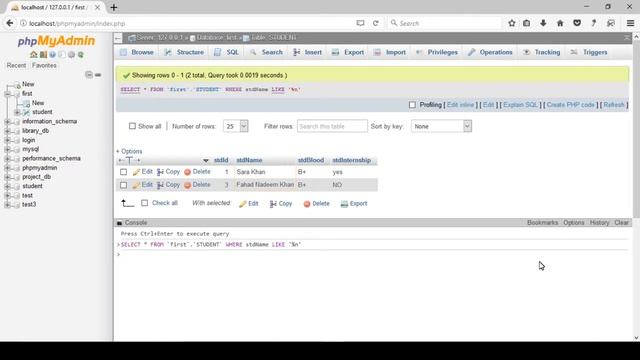Open the Sort by key dropdown
The image size is (640, 360).
(442, 126)
